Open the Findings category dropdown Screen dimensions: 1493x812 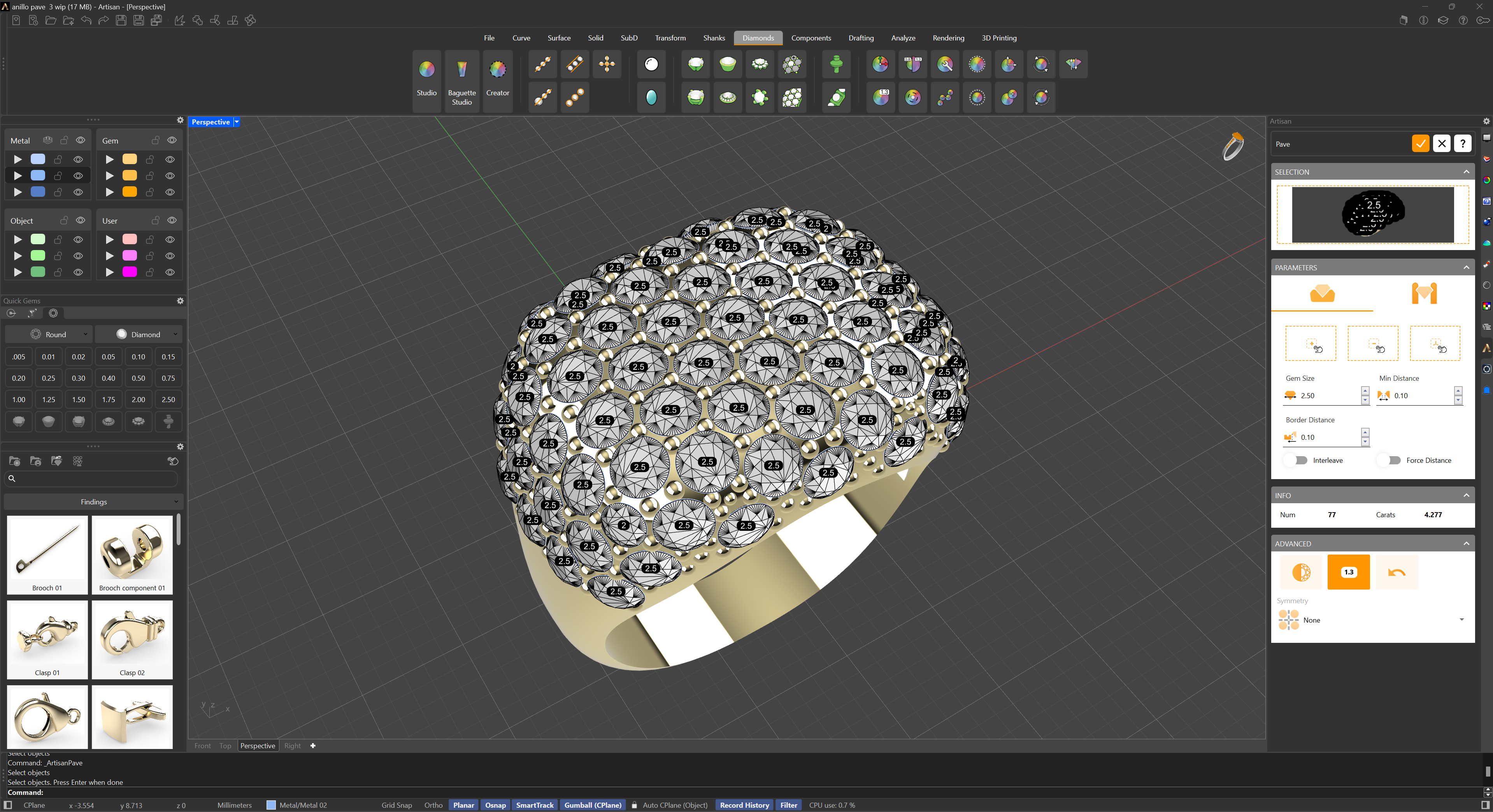click(x=93, y=502)
